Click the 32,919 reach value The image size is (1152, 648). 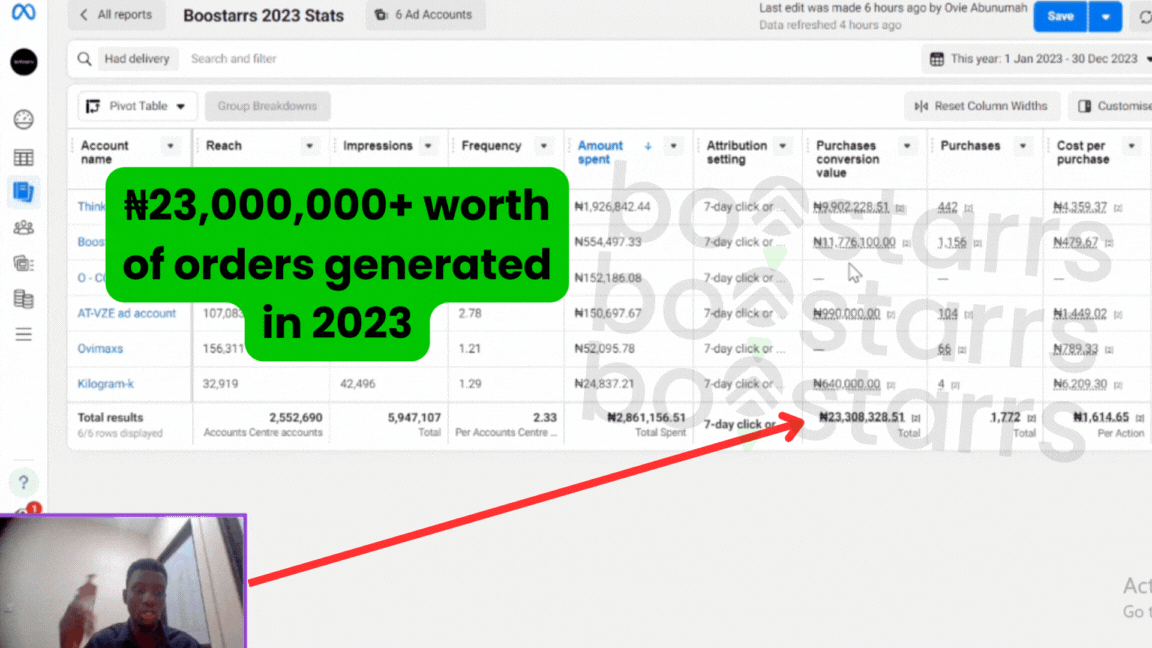pyautogui.click(x=220, y=384)
